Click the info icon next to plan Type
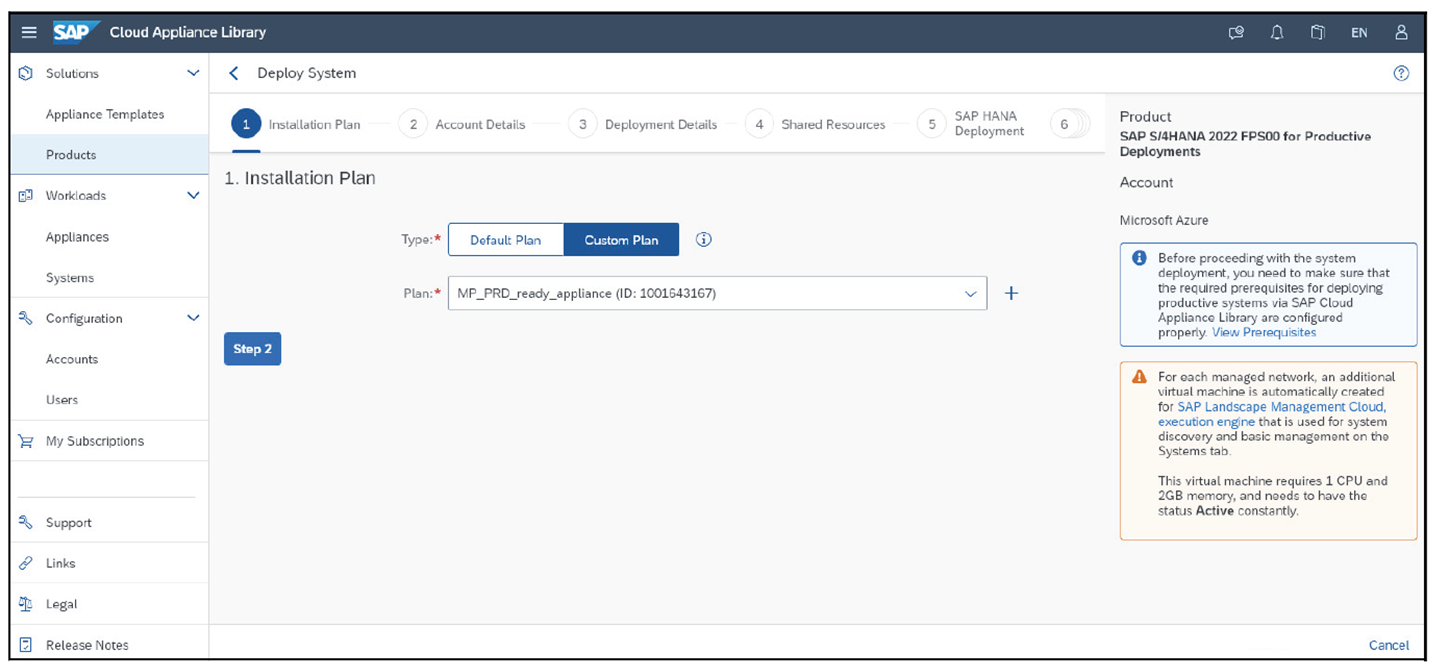Viewport: 1439px width, 671px height. [703, 239]
